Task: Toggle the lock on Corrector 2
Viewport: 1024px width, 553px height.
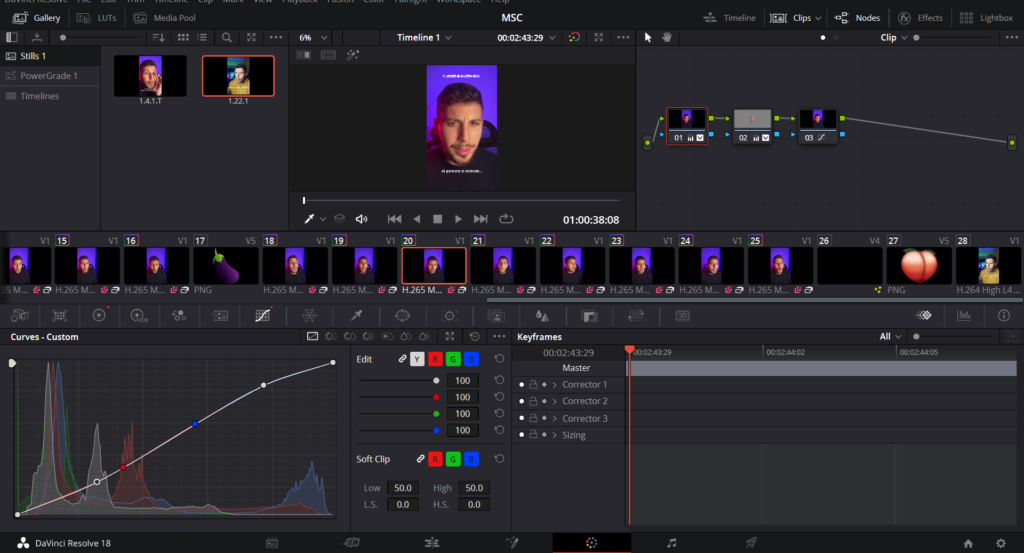Action: [x=533, y=401]
